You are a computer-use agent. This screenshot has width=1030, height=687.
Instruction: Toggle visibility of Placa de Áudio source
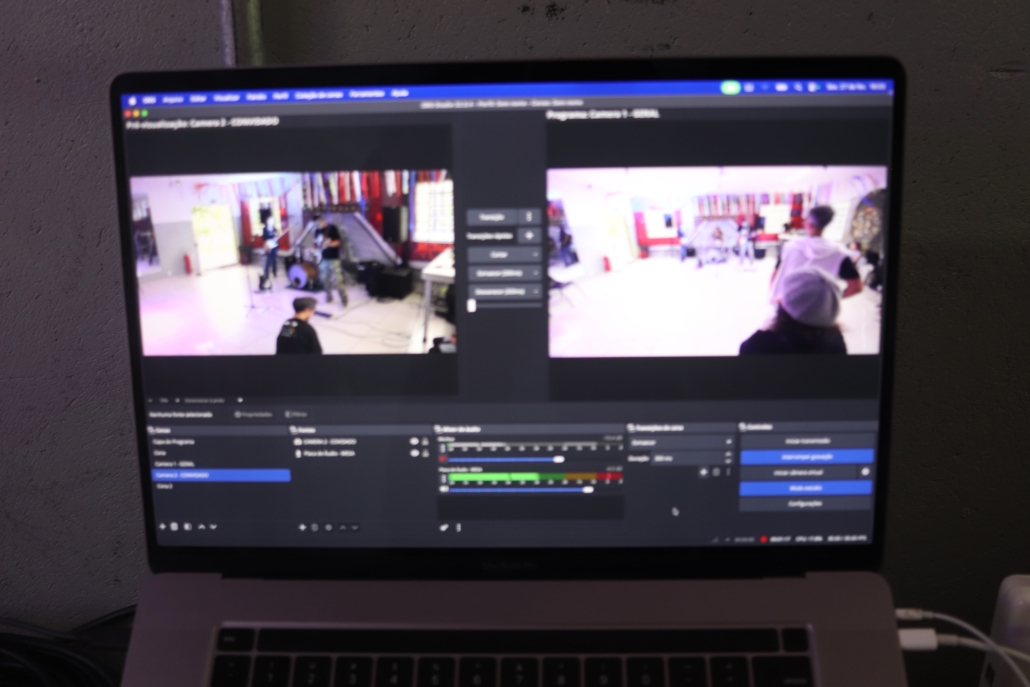pos(413,453)
